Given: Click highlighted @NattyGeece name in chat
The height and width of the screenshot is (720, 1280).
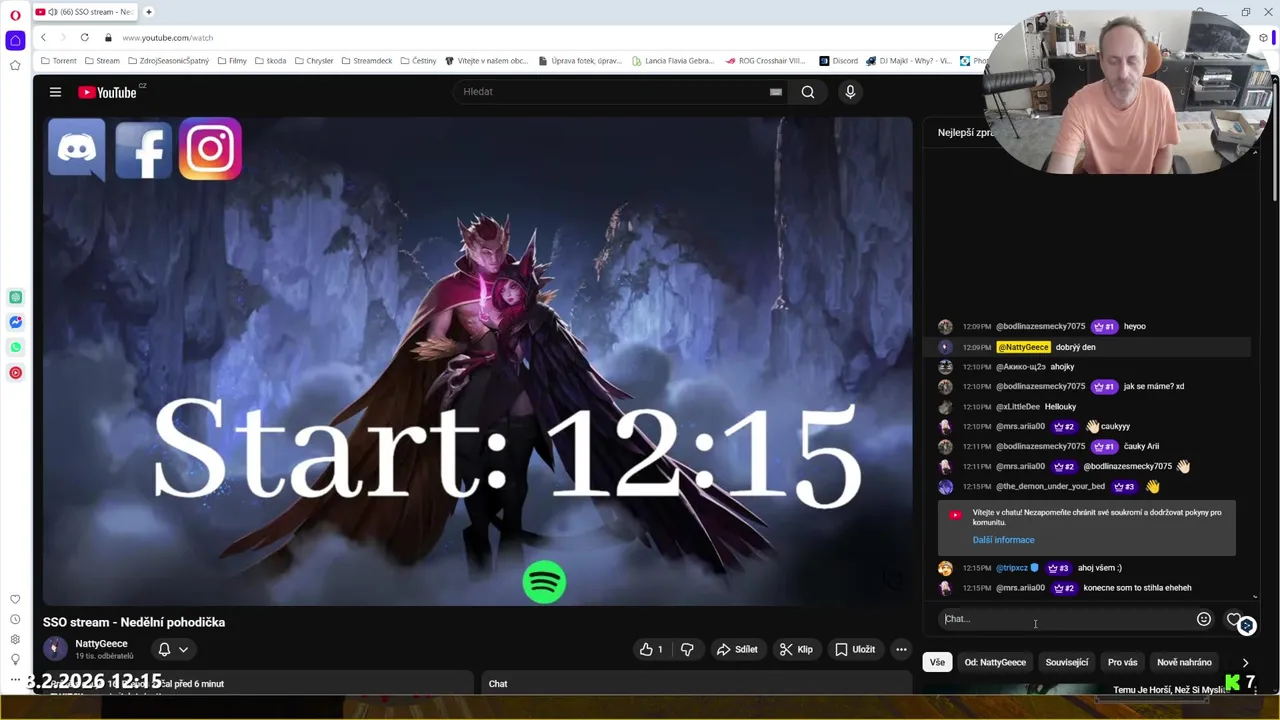Looking at the screenshot, I should [1024, 347].
